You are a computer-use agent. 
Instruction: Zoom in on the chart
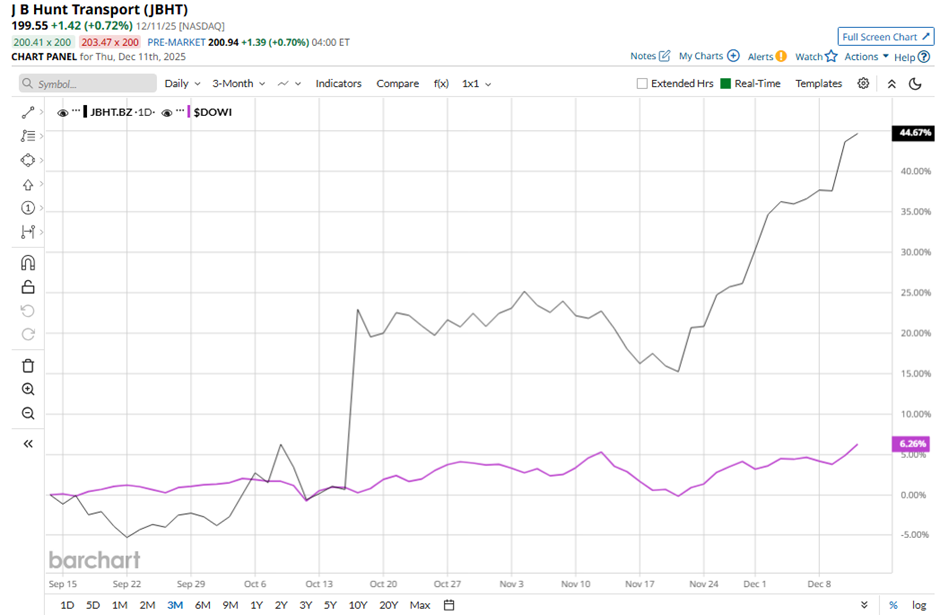[x=28, y=389]
